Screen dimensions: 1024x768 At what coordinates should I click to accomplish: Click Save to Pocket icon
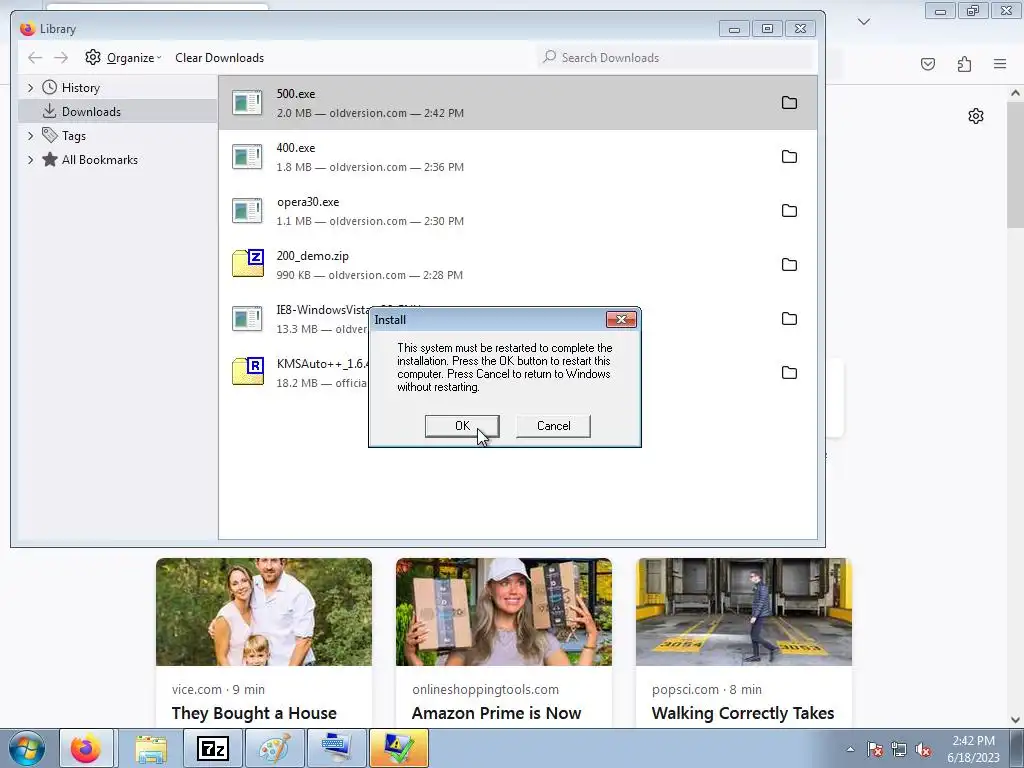[928, 63]
